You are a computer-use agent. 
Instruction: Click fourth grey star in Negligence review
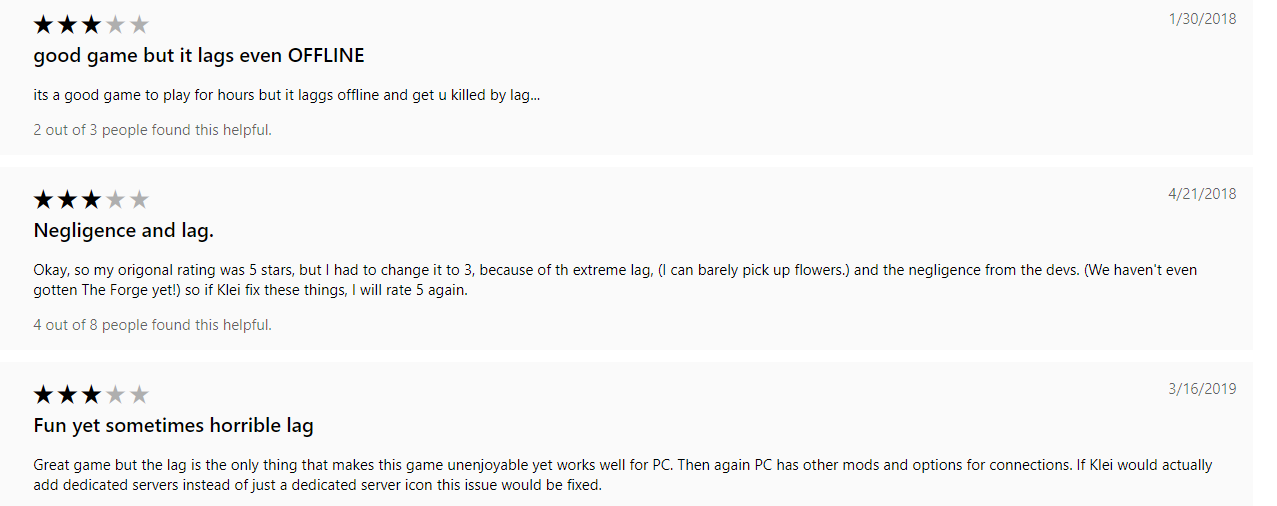(115, 200)
